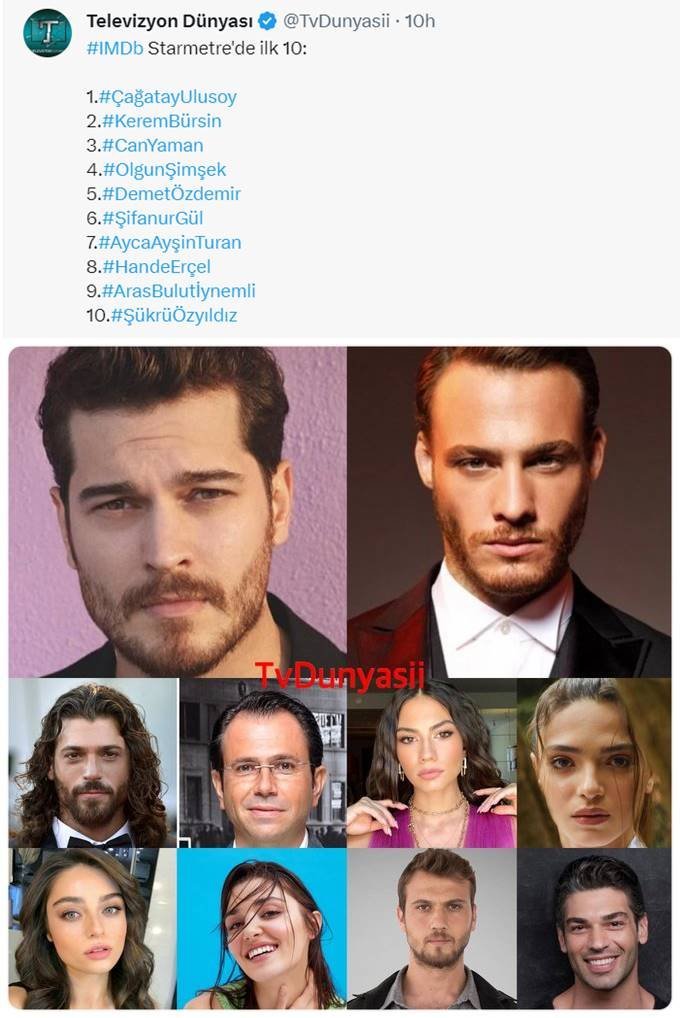Click the #CanYaman hashtag

click(x=153, y=145)
